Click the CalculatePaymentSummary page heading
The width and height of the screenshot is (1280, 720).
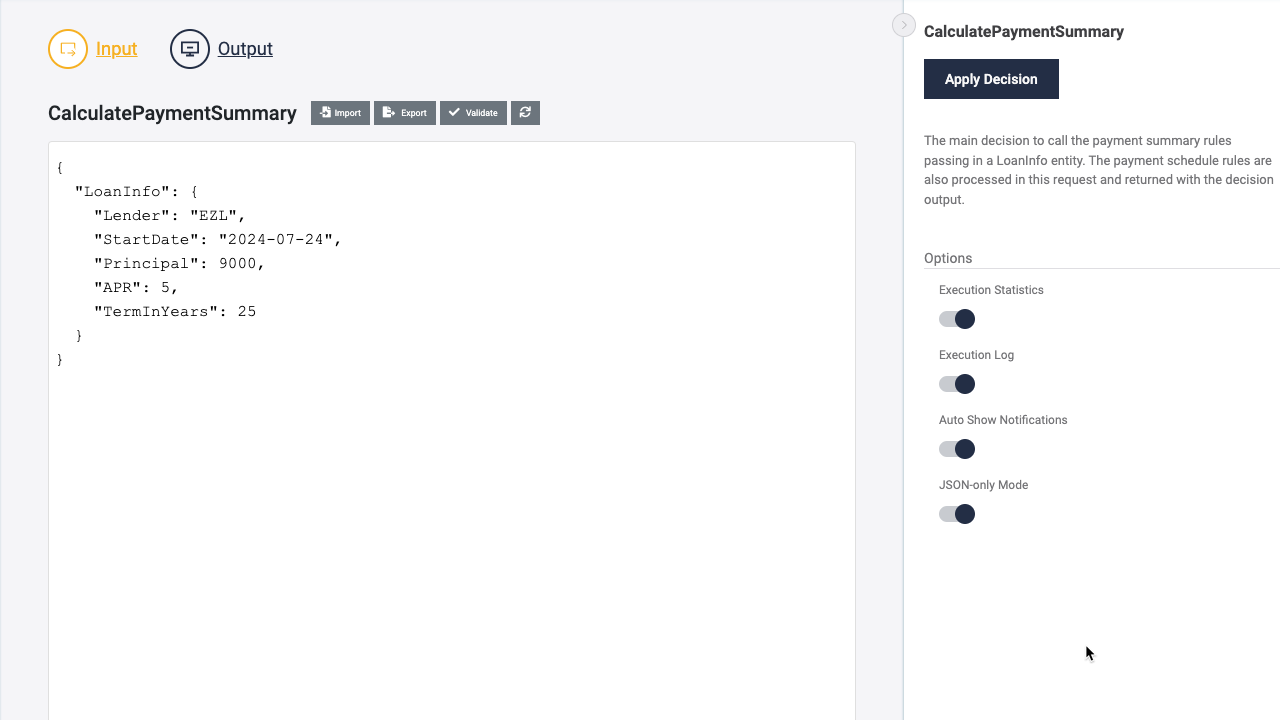click(x=172, y=113)
